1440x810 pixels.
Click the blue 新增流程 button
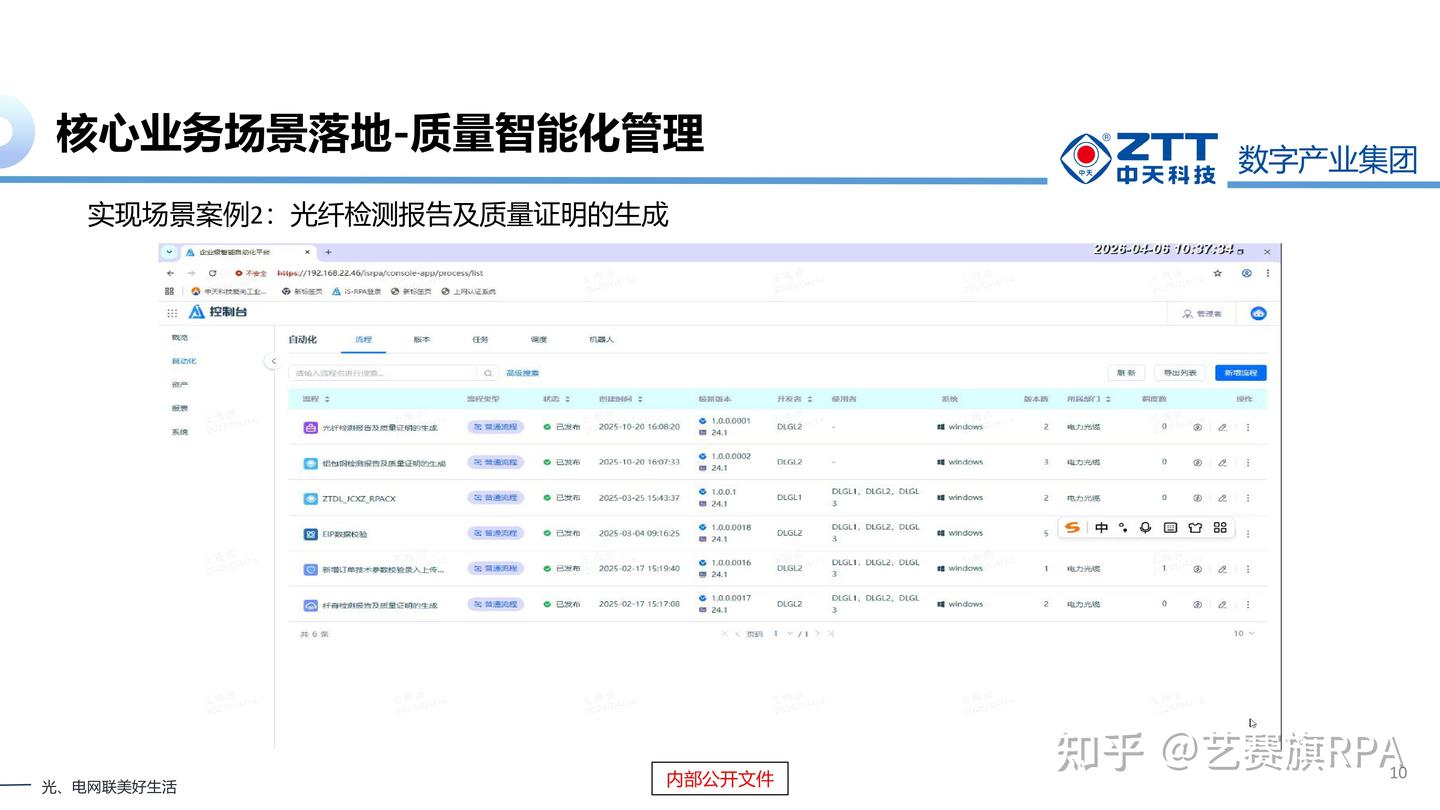pyautogui.click(x=1241, y=373)
